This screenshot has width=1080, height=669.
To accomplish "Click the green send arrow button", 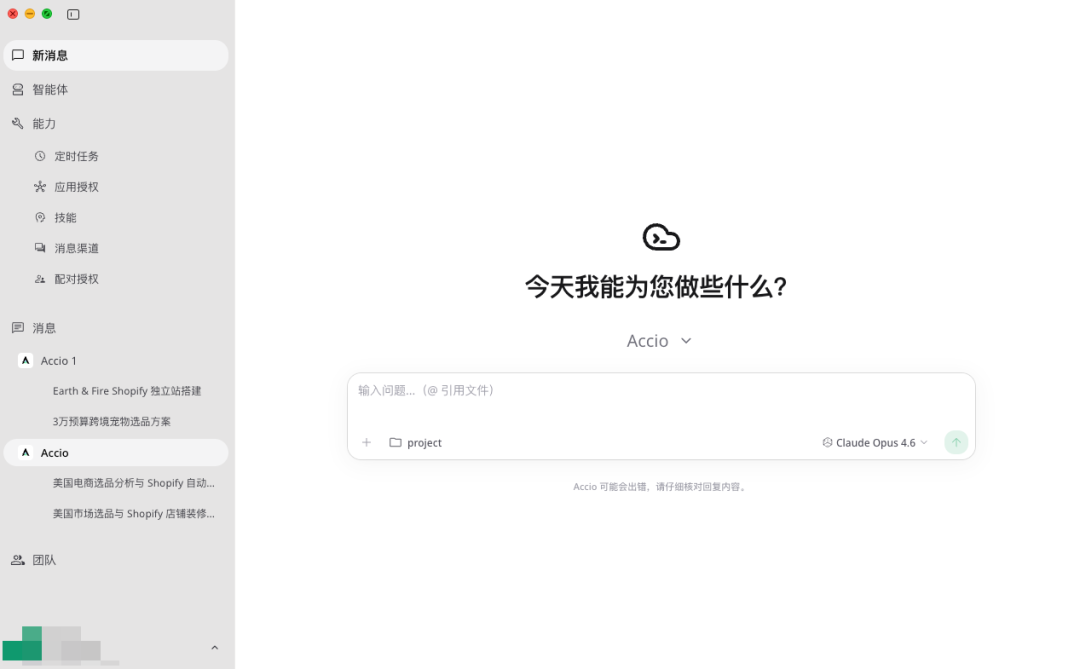I will [956, 442].
